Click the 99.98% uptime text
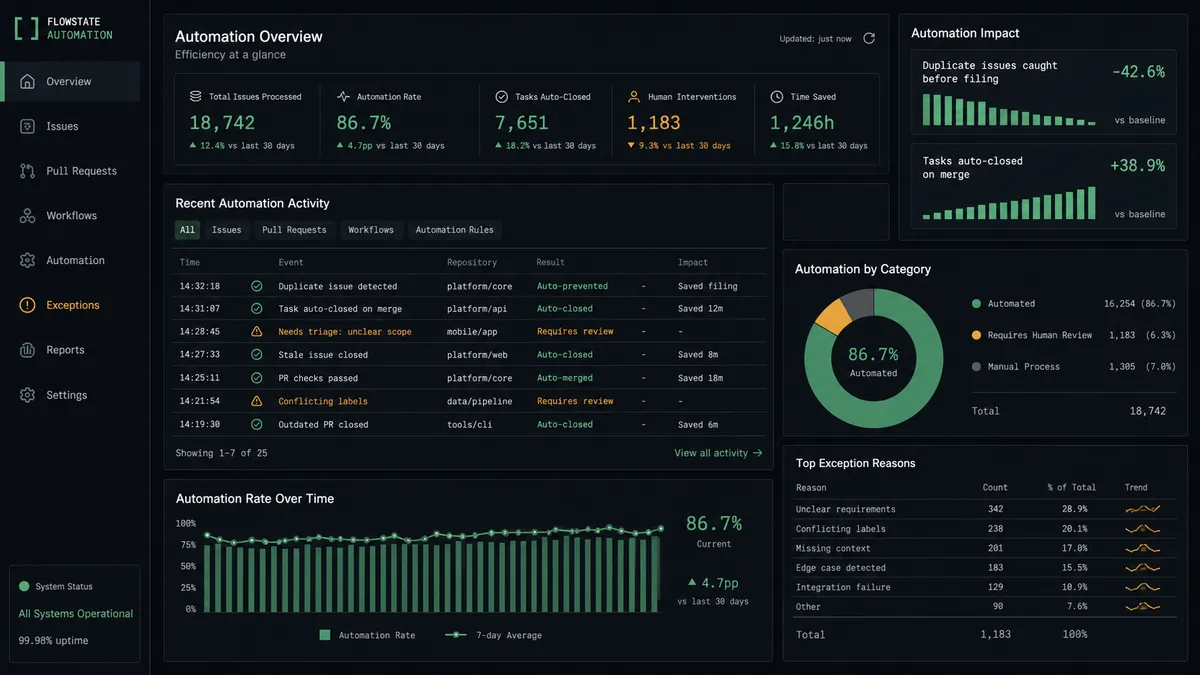The width and height of the screenshot is (1200, 675). 53,640
